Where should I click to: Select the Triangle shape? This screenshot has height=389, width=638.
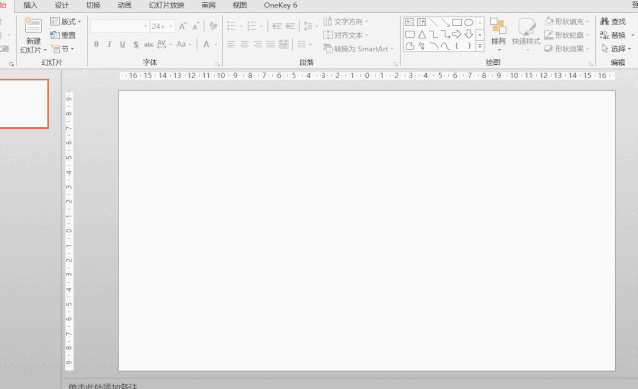pyautogui.click(x=422, y=34)
